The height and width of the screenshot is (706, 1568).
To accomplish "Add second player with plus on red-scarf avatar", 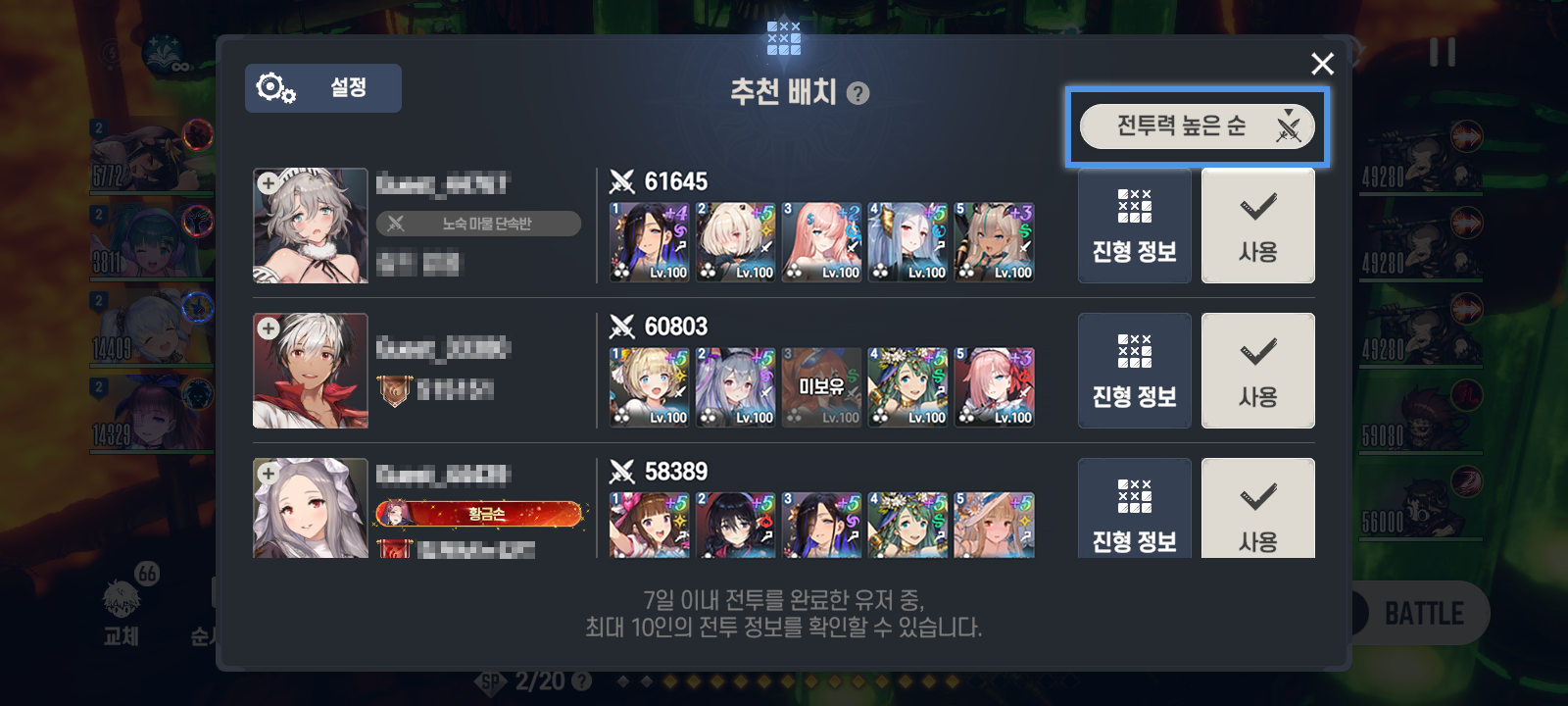I will click(268, 328).
